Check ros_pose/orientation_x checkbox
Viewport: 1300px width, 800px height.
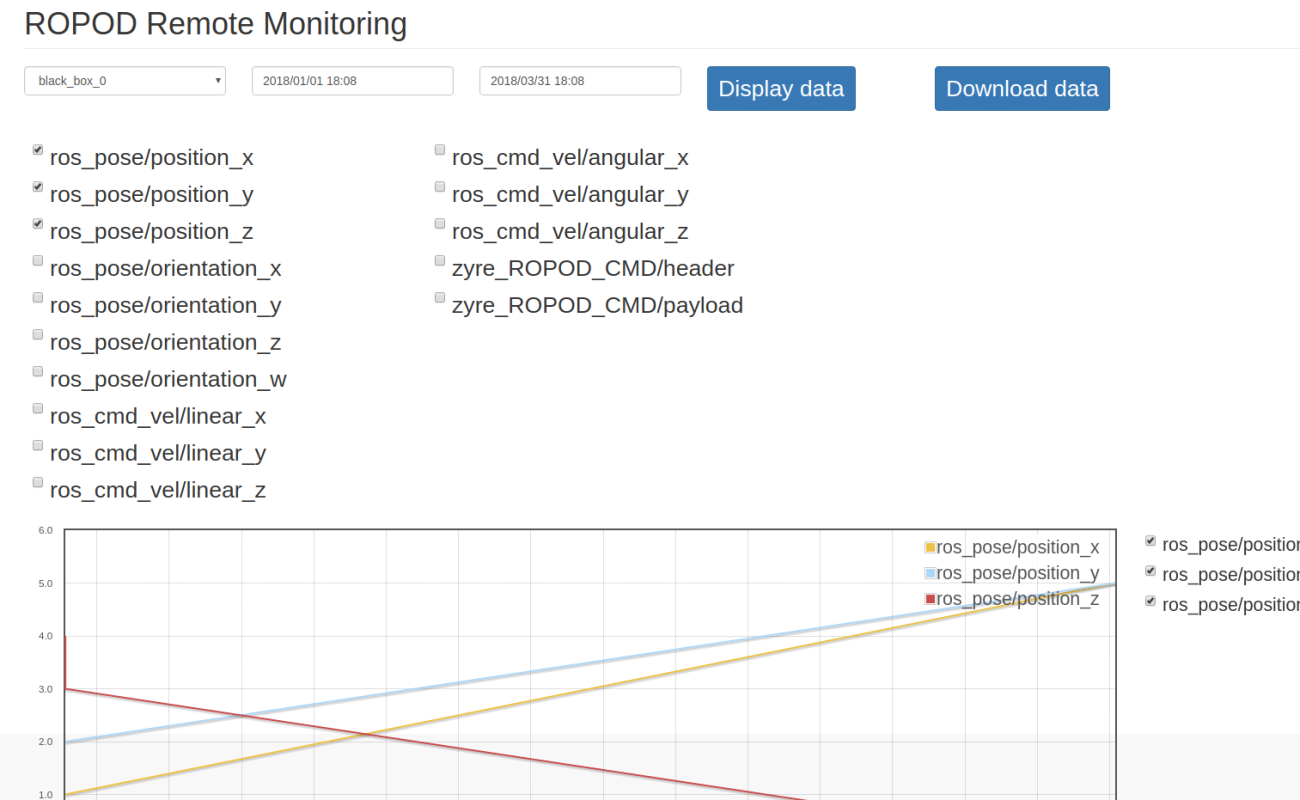pyautogui.click(x=38, y=261)
